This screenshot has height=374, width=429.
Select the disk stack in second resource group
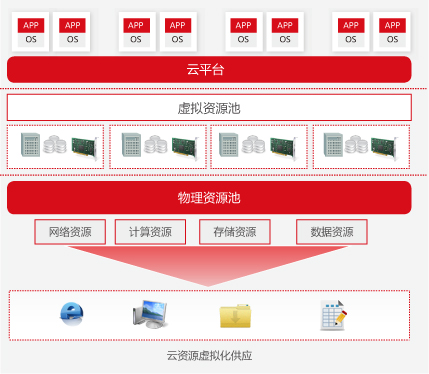click(156, 145)
